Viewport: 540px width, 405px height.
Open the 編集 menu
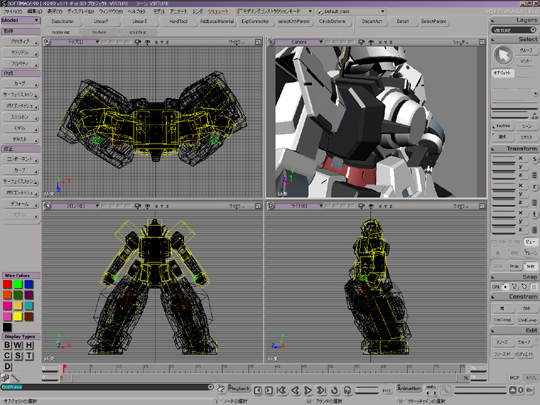click(x=34, y=11)
